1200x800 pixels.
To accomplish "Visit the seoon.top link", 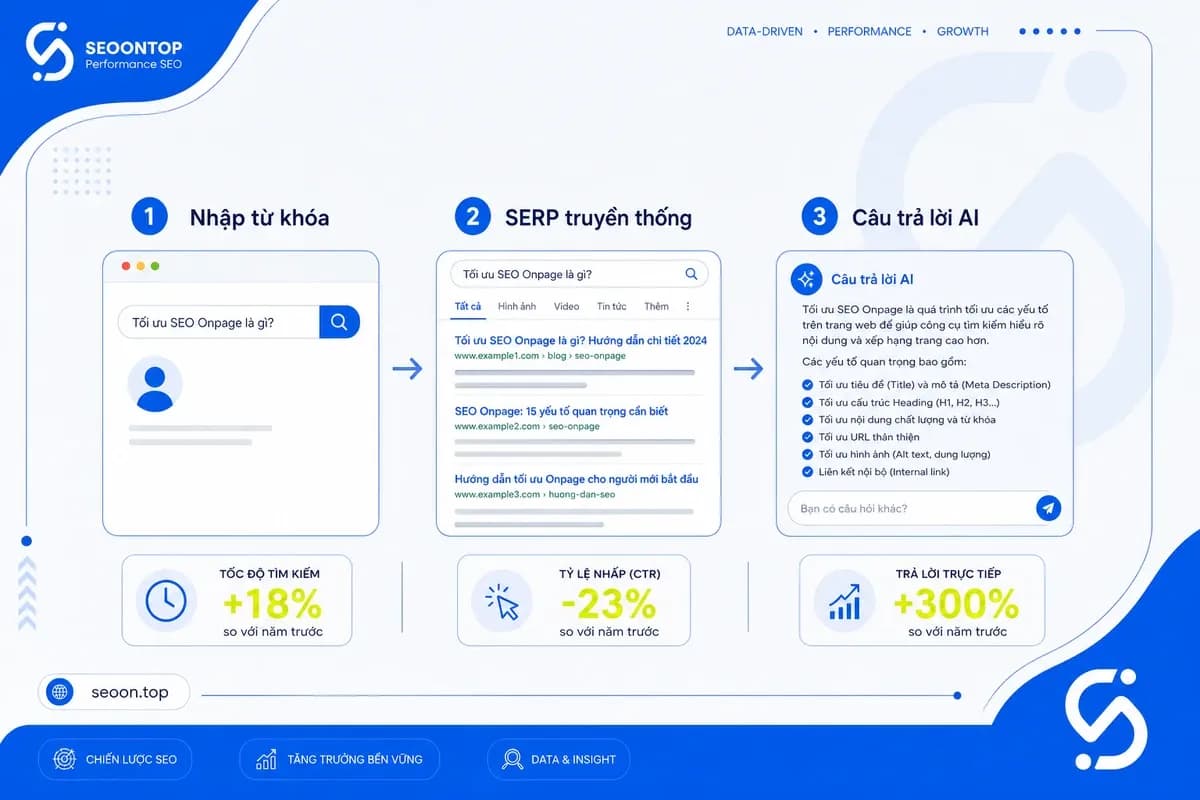I will [x=130, y=692].
